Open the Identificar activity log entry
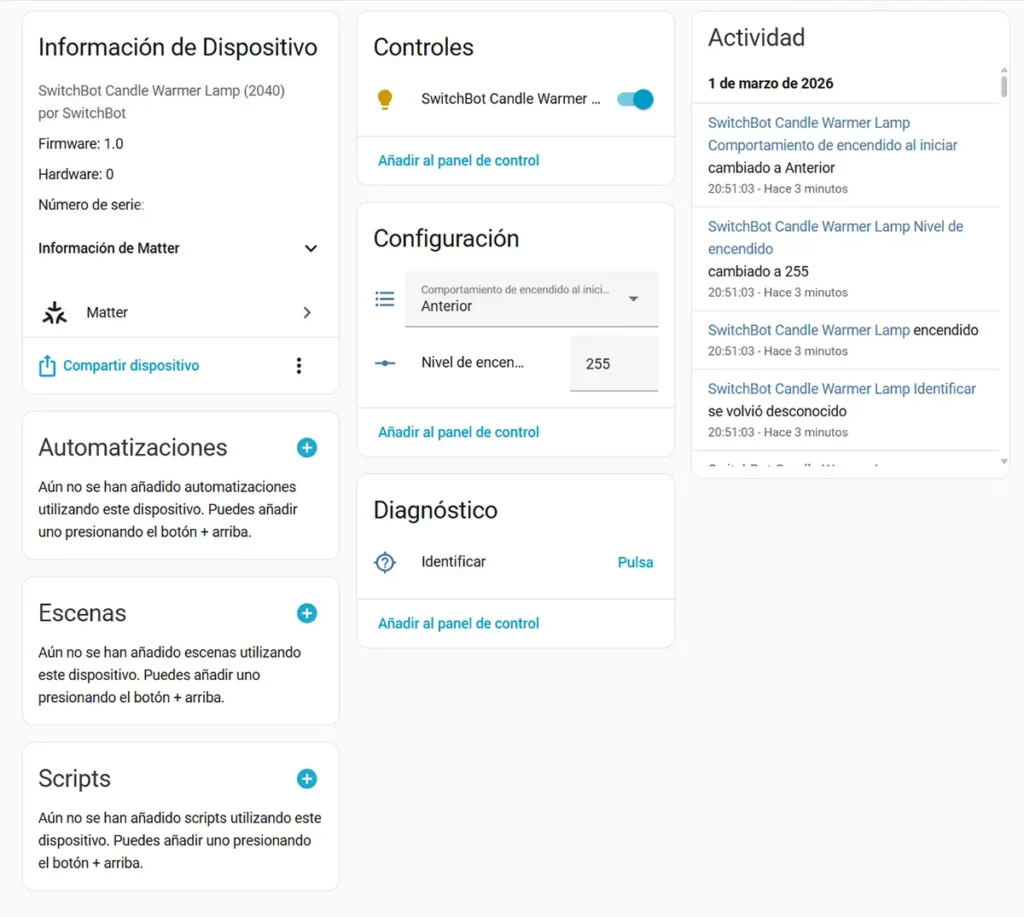 pos(842,389)
